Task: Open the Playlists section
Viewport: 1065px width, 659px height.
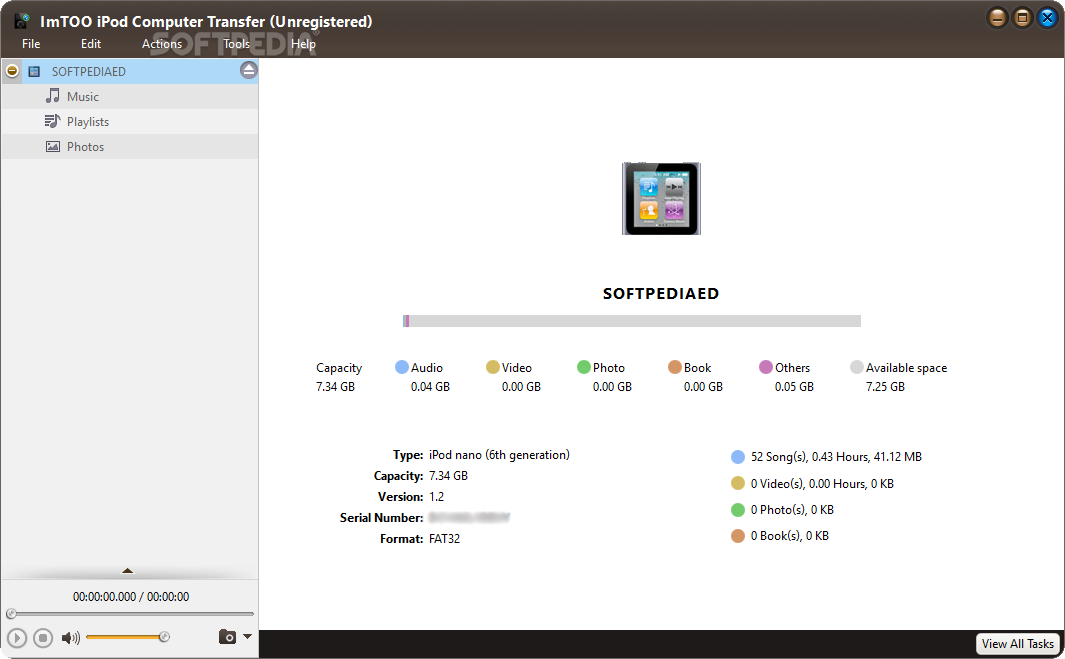Action: 130,122
